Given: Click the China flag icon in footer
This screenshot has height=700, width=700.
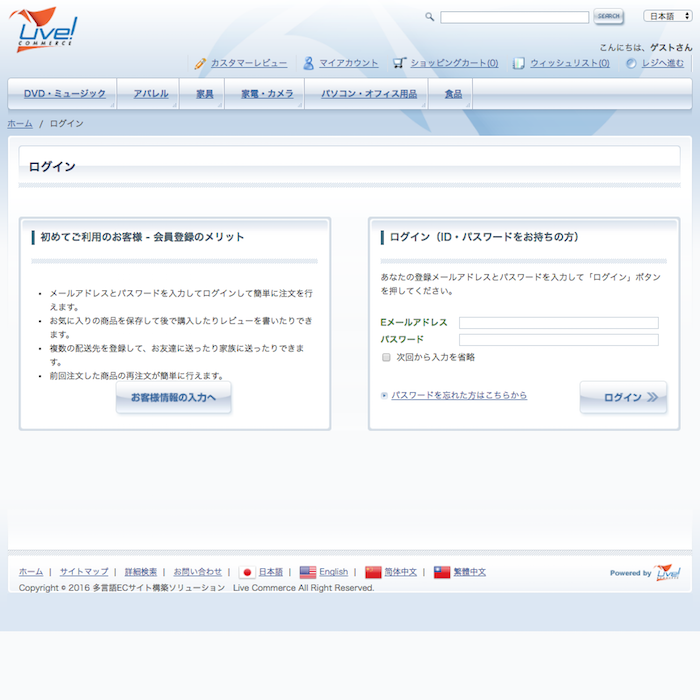Looking at the screenshot, I should point(373,572).
